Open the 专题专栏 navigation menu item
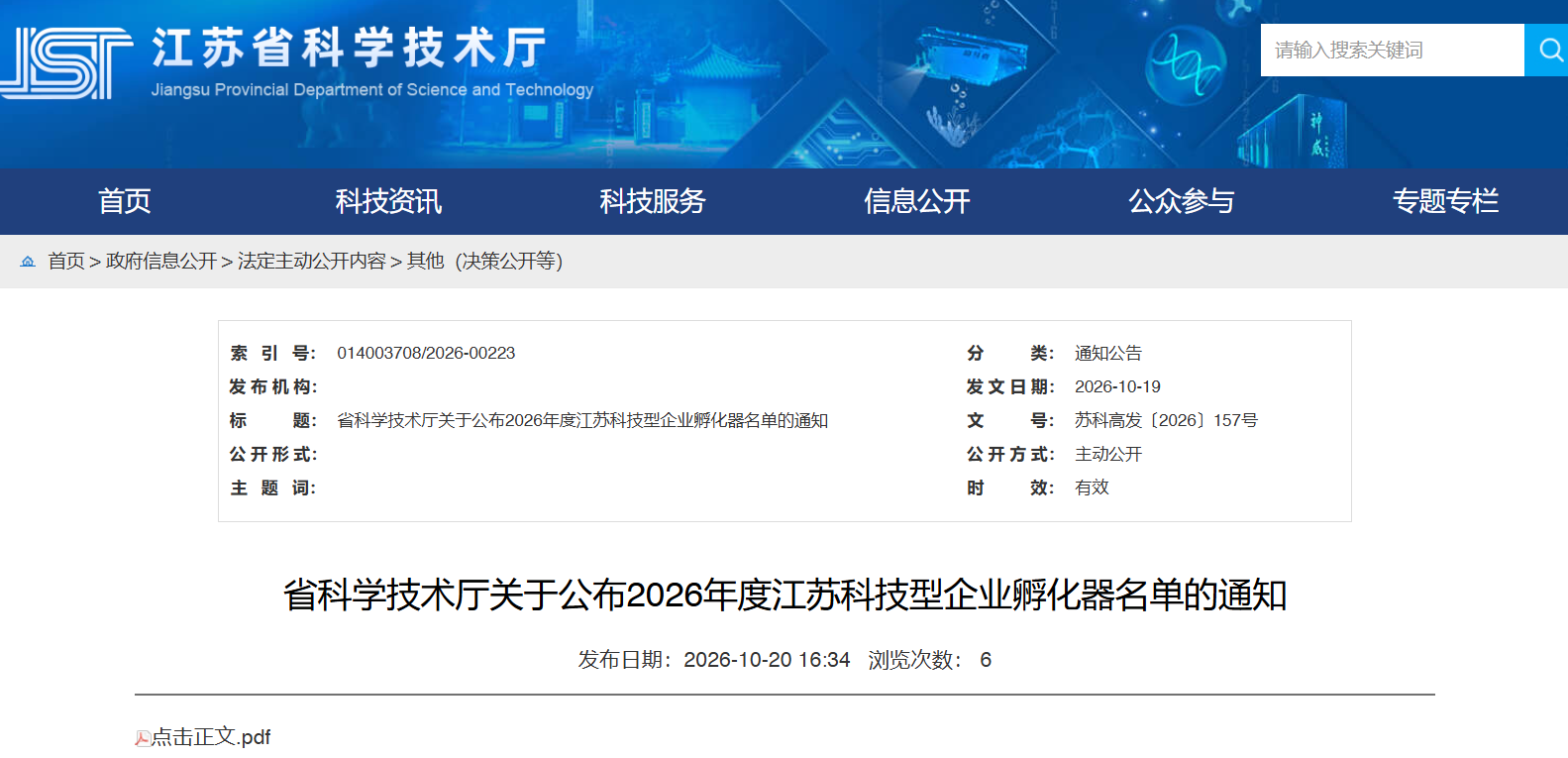The width and height of the screenshot is (1568, 758). [1446, 201]
